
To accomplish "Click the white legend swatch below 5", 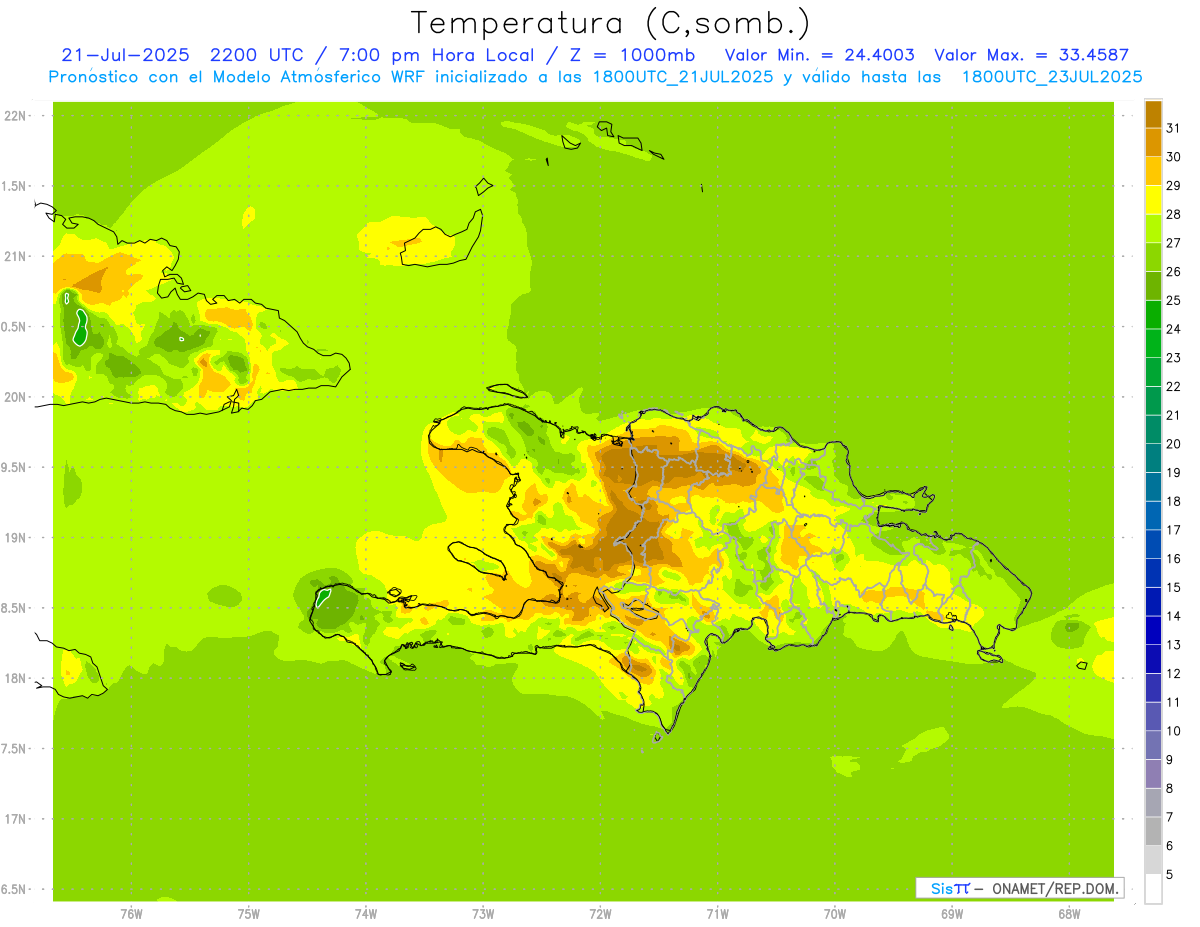I will [1153, 889].
